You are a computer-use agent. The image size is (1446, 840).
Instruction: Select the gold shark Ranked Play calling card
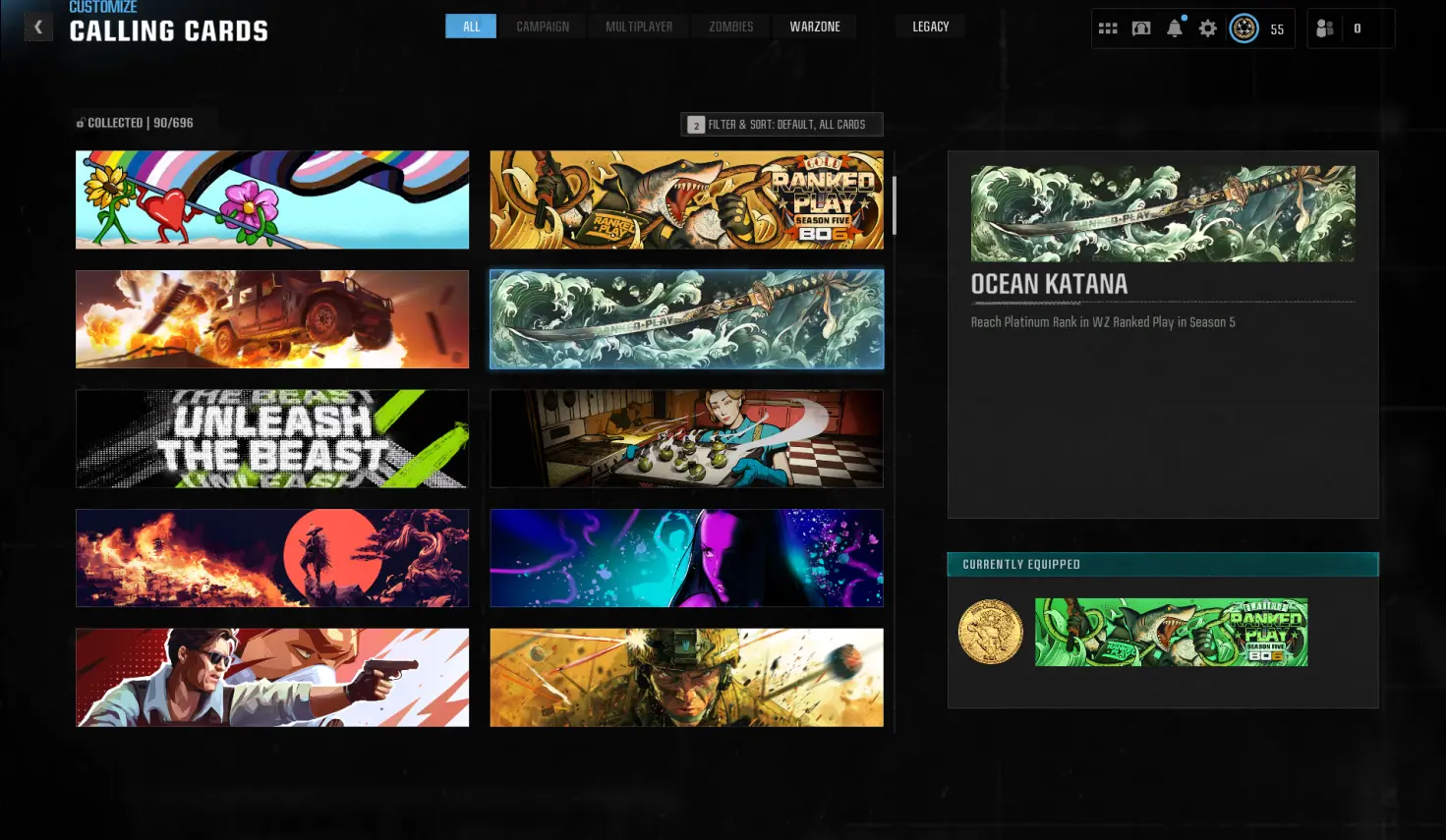click(x=686, y=199)
